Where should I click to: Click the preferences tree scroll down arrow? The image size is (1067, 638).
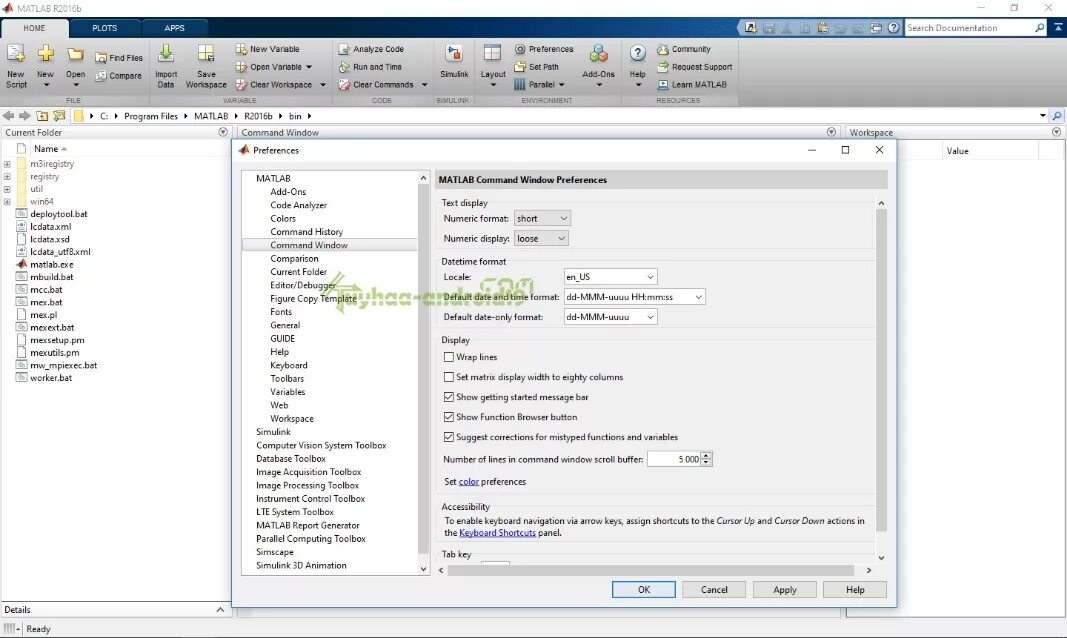point(423,569)
